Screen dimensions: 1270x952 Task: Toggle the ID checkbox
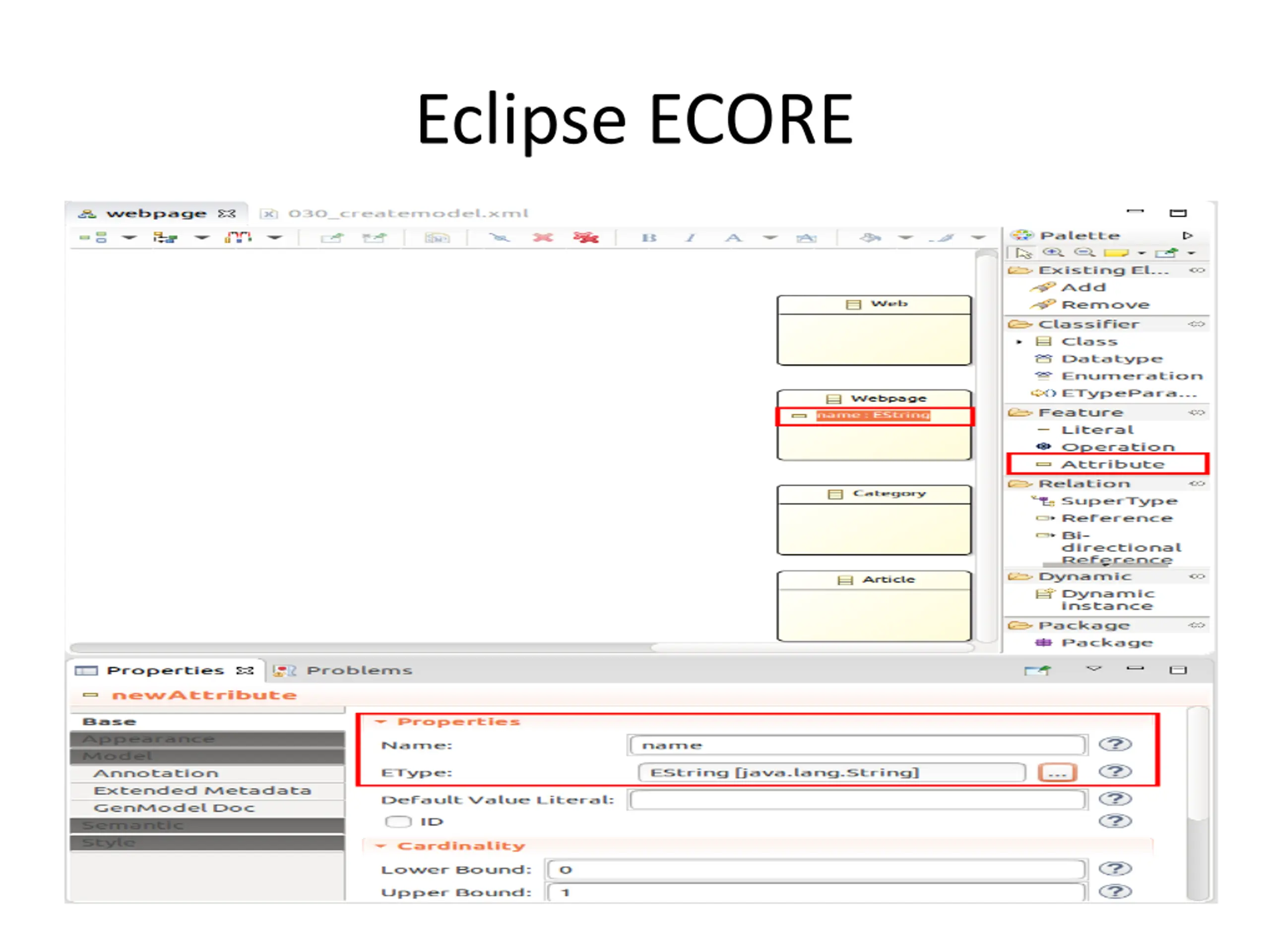pyautogui.click(x=398, y=822)
